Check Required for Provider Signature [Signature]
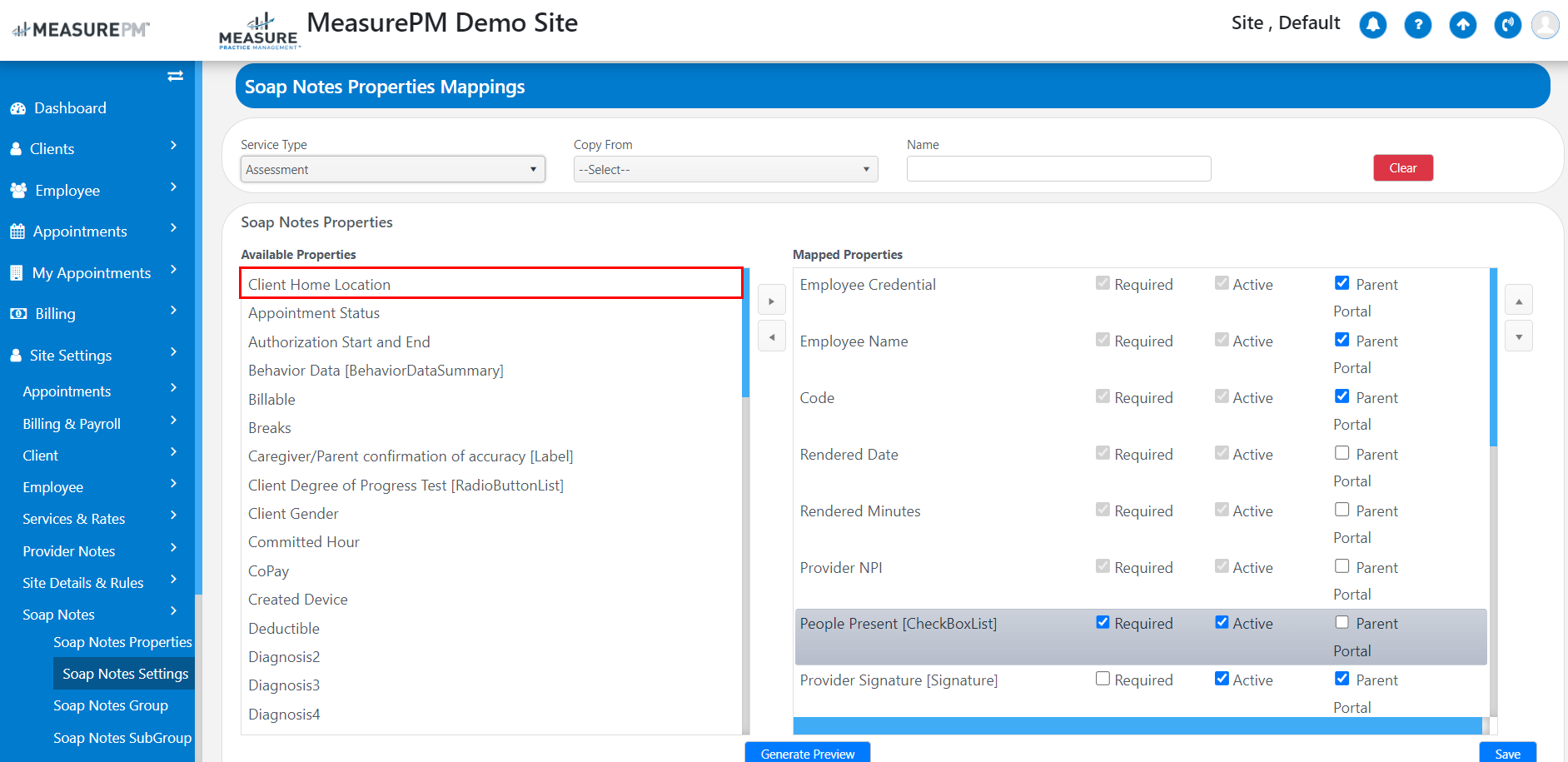This screenshot has width=1568, height=762. point(1103,679)
